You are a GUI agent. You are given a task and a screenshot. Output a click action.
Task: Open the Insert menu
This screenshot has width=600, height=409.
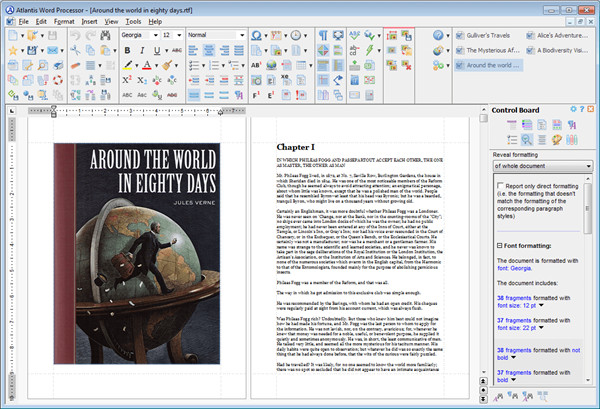[x=89, y=21]
